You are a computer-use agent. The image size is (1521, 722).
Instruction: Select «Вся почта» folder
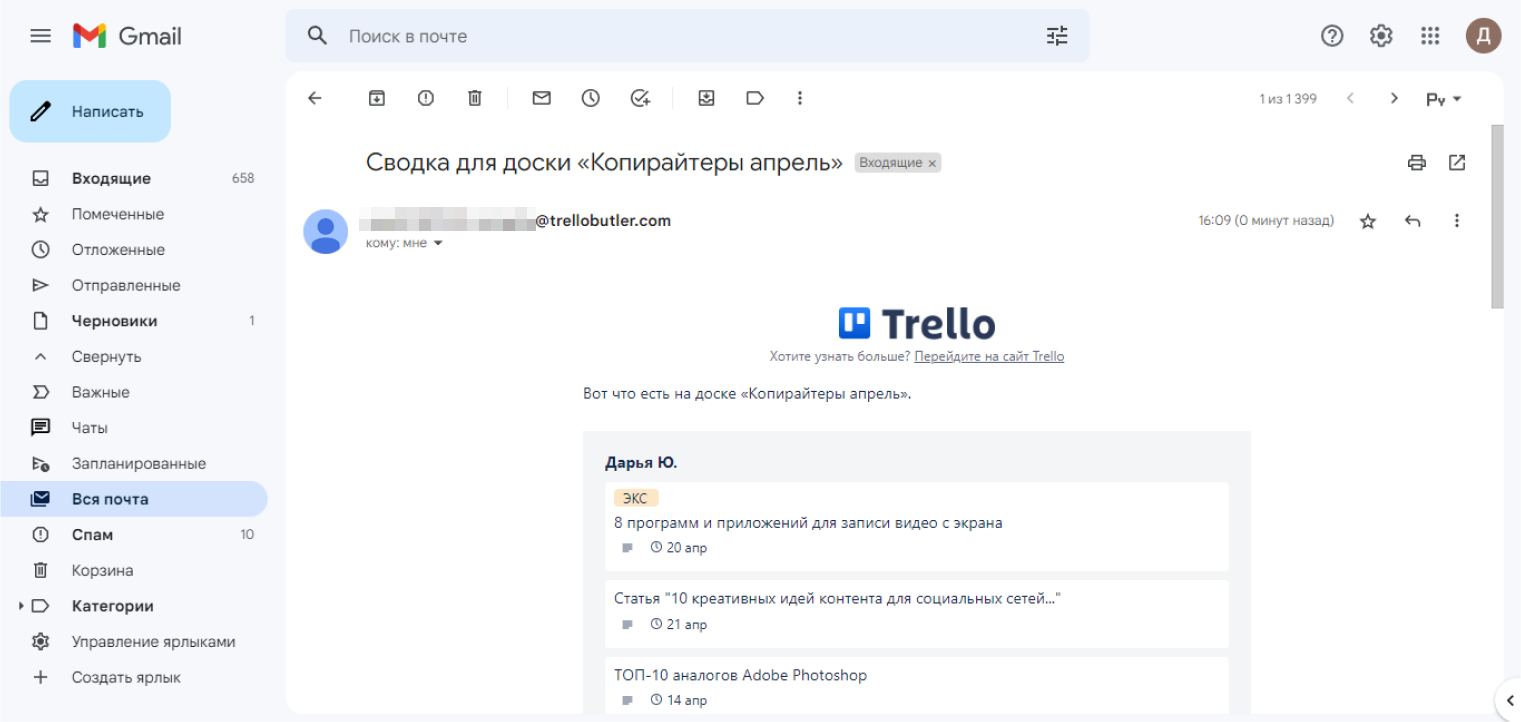134,499
